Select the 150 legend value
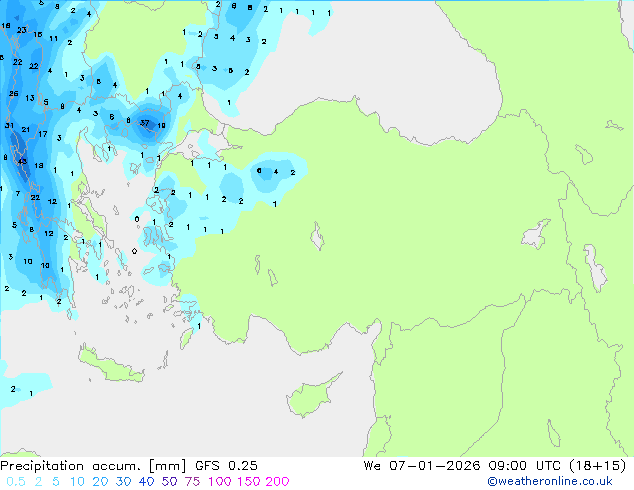This screenshot has height=490, width=634. click(x=249, y=482)
